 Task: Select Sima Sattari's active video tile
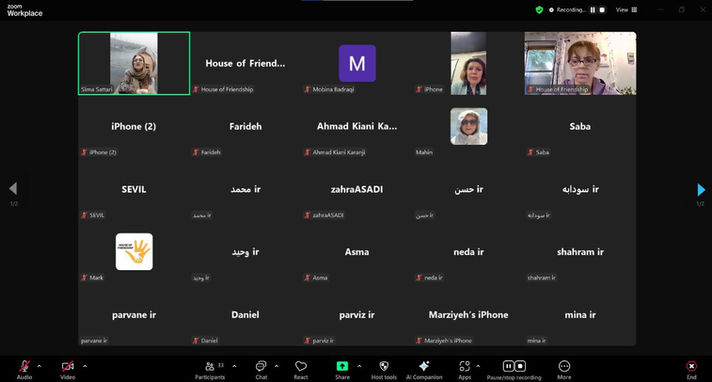[134, 63]
